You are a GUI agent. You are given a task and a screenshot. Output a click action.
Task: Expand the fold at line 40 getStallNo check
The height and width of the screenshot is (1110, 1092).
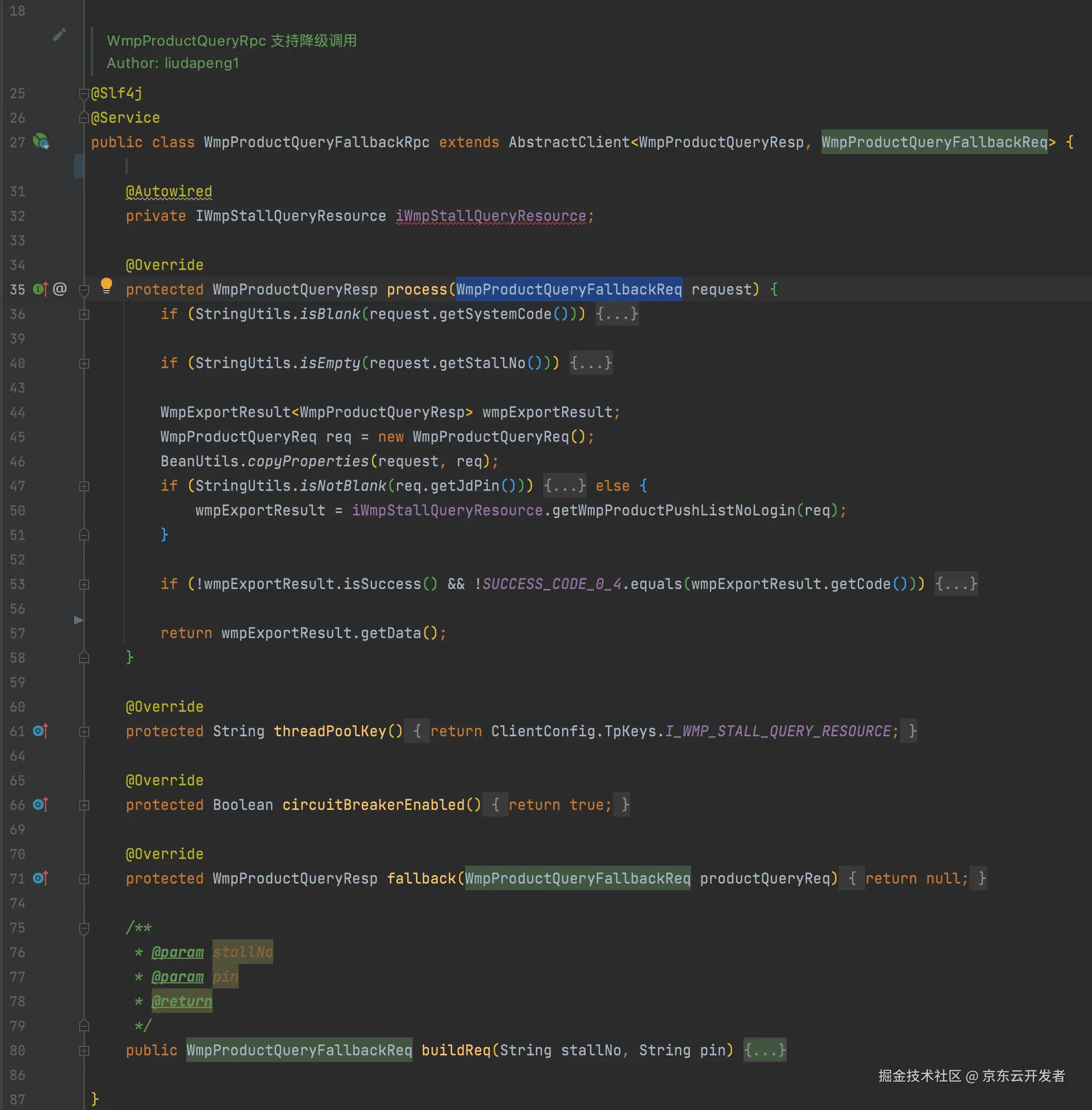(x=84, y=364)
